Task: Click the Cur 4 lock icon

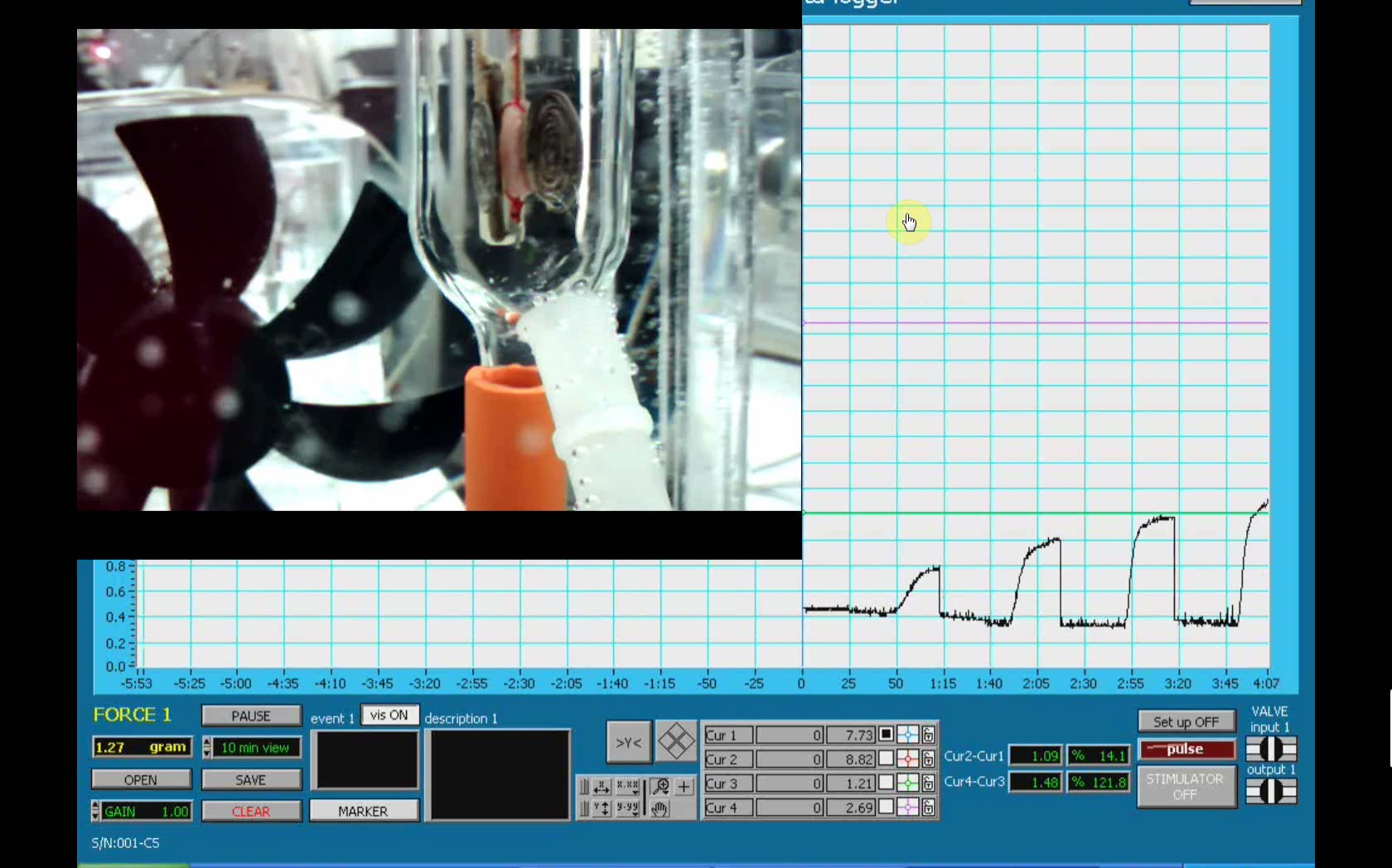Action: (929, 808)
